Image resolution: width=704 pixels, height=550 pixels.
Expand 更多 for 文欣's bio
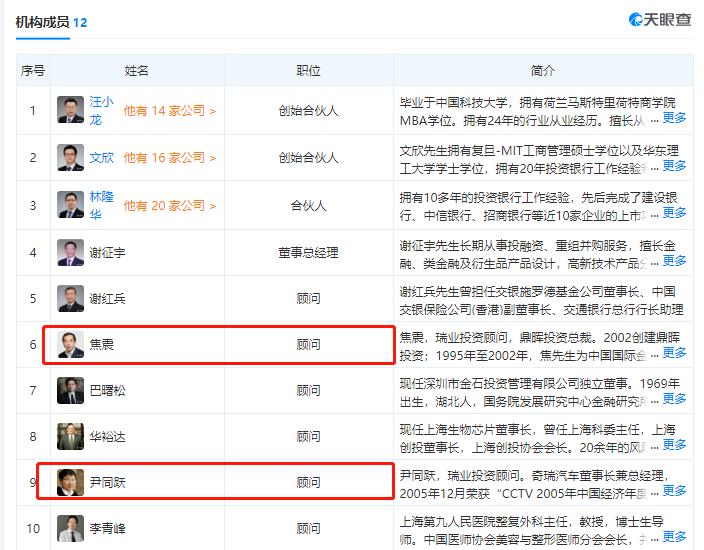point(674,166)
